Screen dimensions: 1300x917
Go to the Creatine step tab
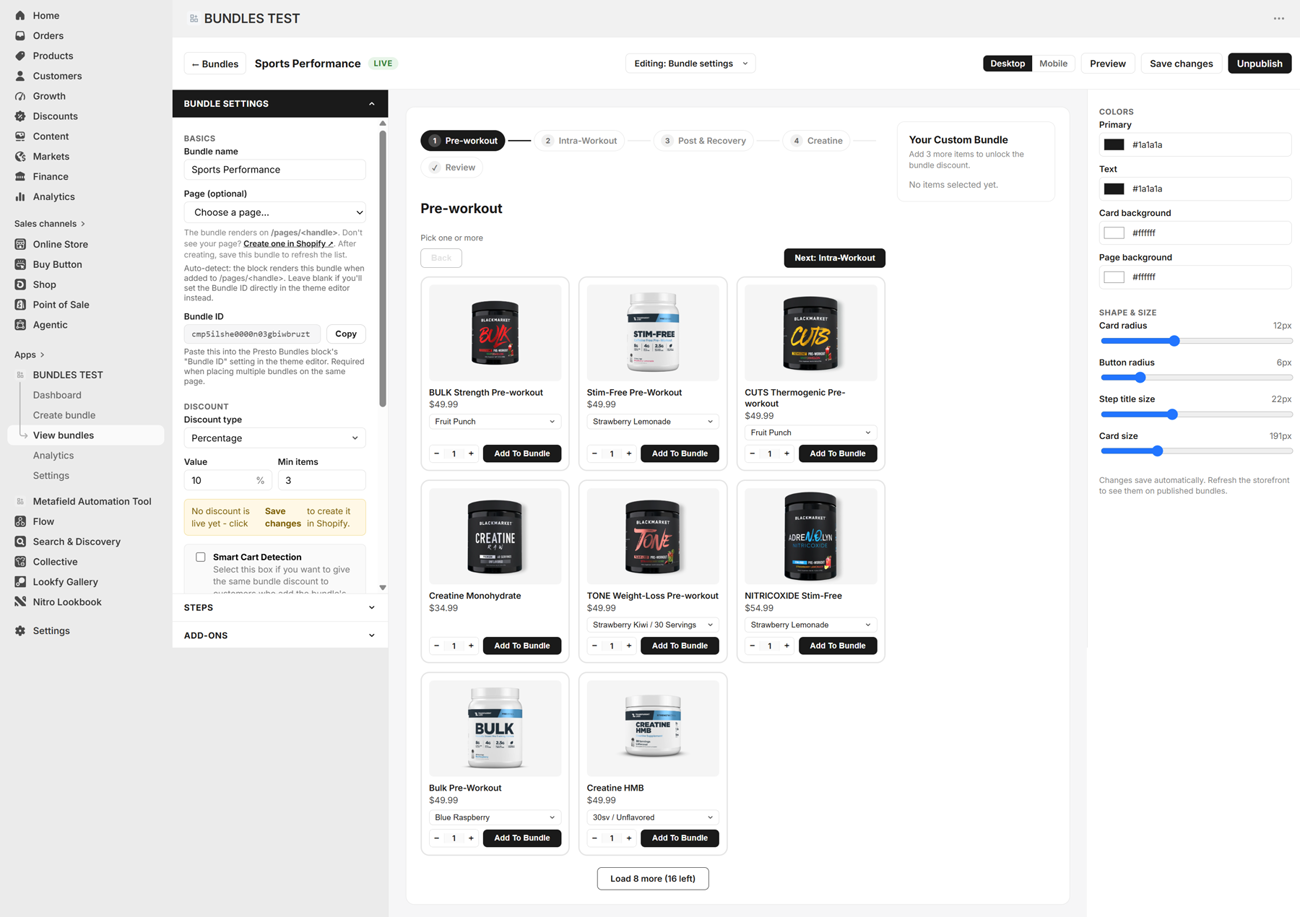[817, 140]
